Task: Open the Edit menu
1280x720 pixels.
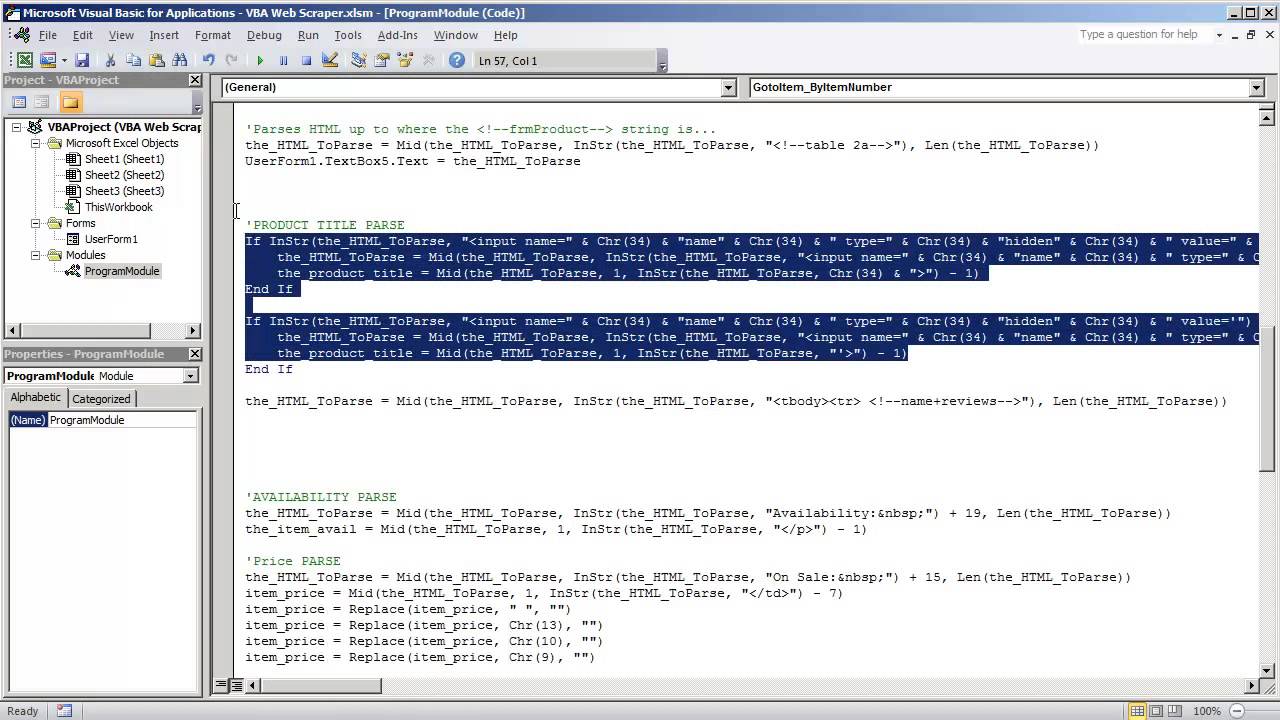Action: point(82,35)
